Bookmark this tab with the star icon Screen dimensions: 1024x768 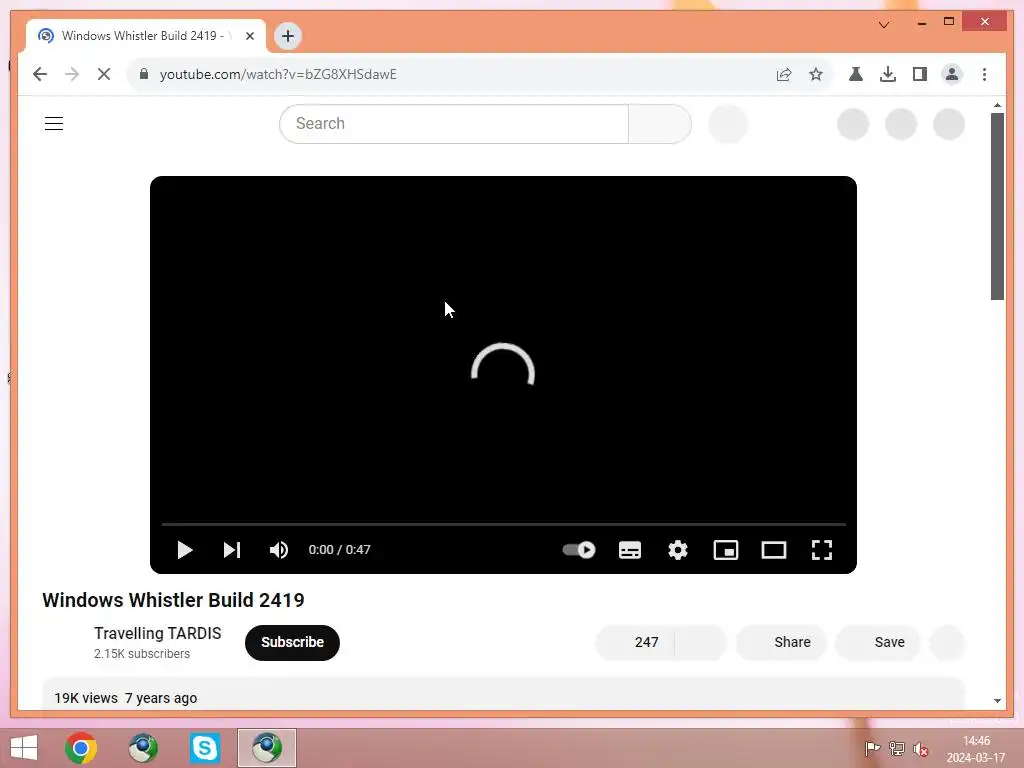pos(816,74)
